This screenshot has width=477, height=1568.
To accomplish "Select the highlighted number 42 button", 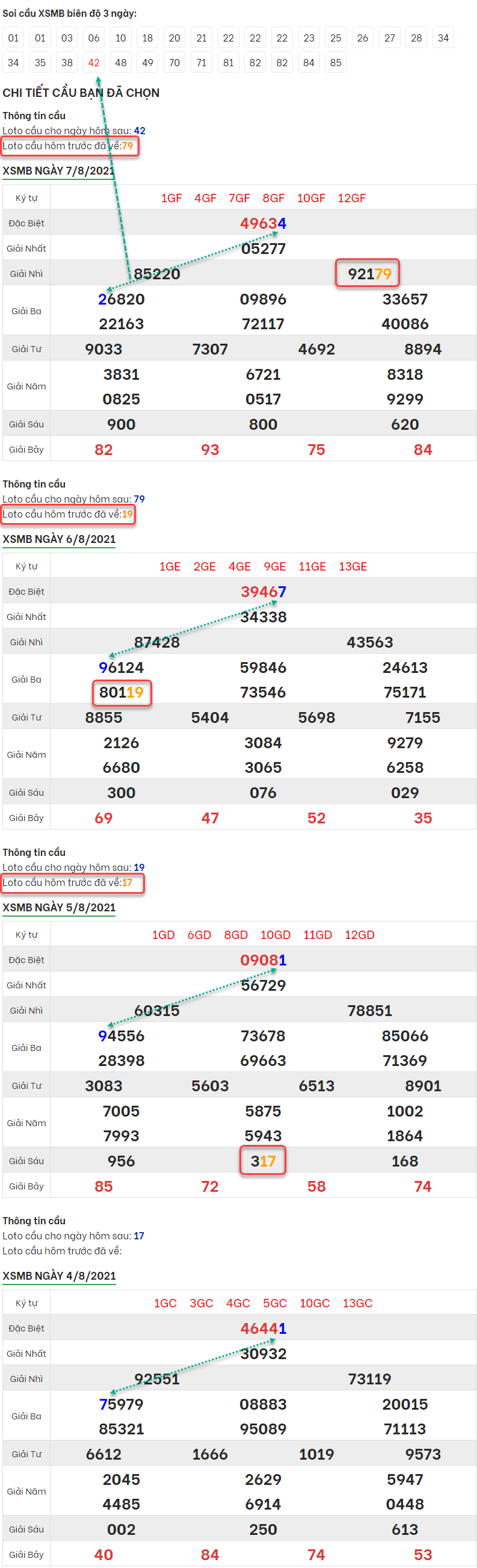I will coord(94,63).
